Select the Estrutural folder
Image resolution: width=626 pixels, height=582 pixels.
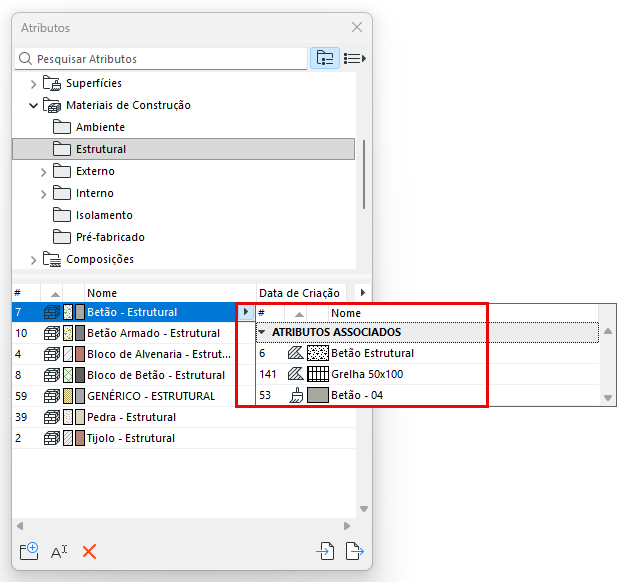coord(184,149)
